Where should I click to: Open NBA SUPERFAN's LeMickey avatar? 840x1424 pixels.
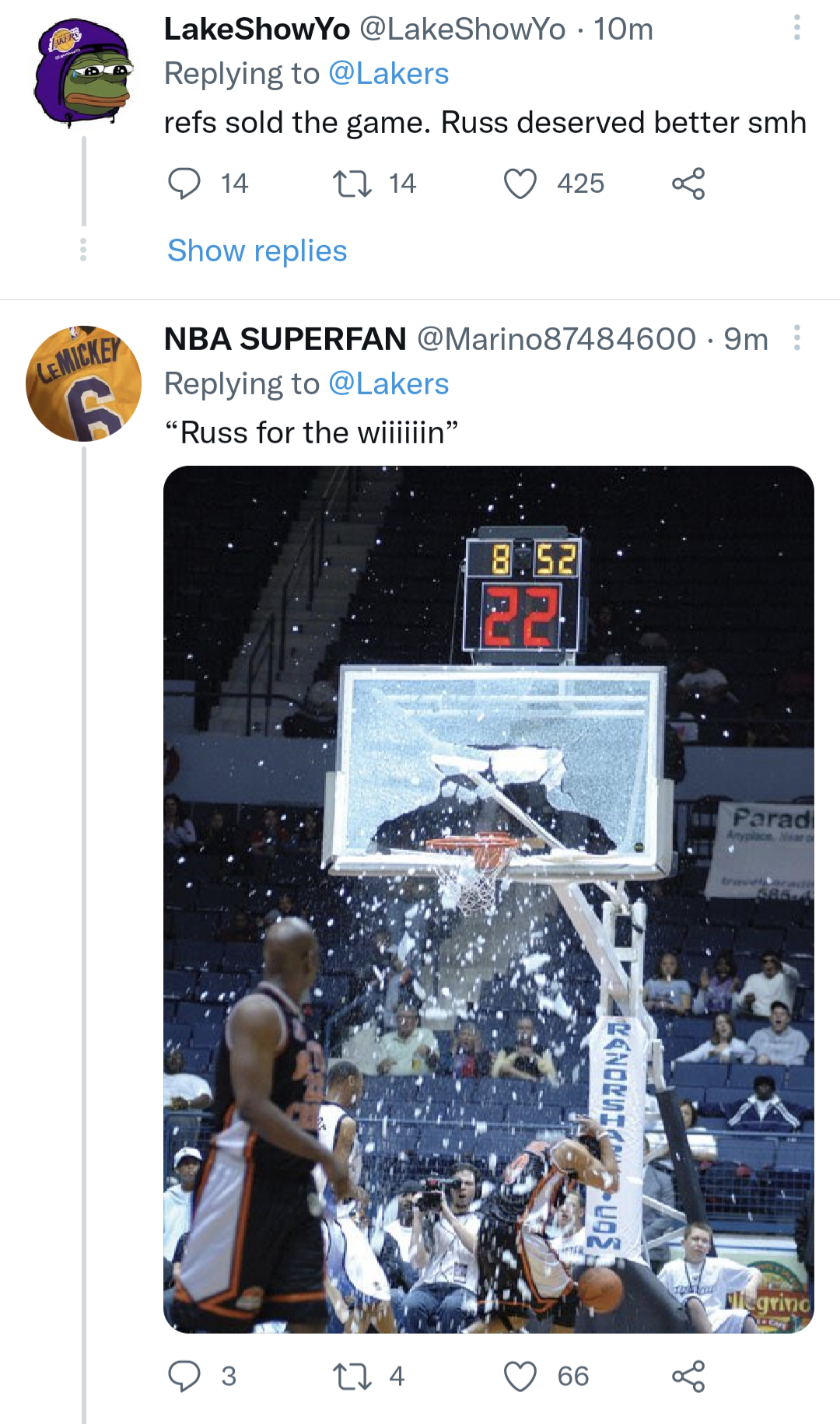tap(83, 383)
